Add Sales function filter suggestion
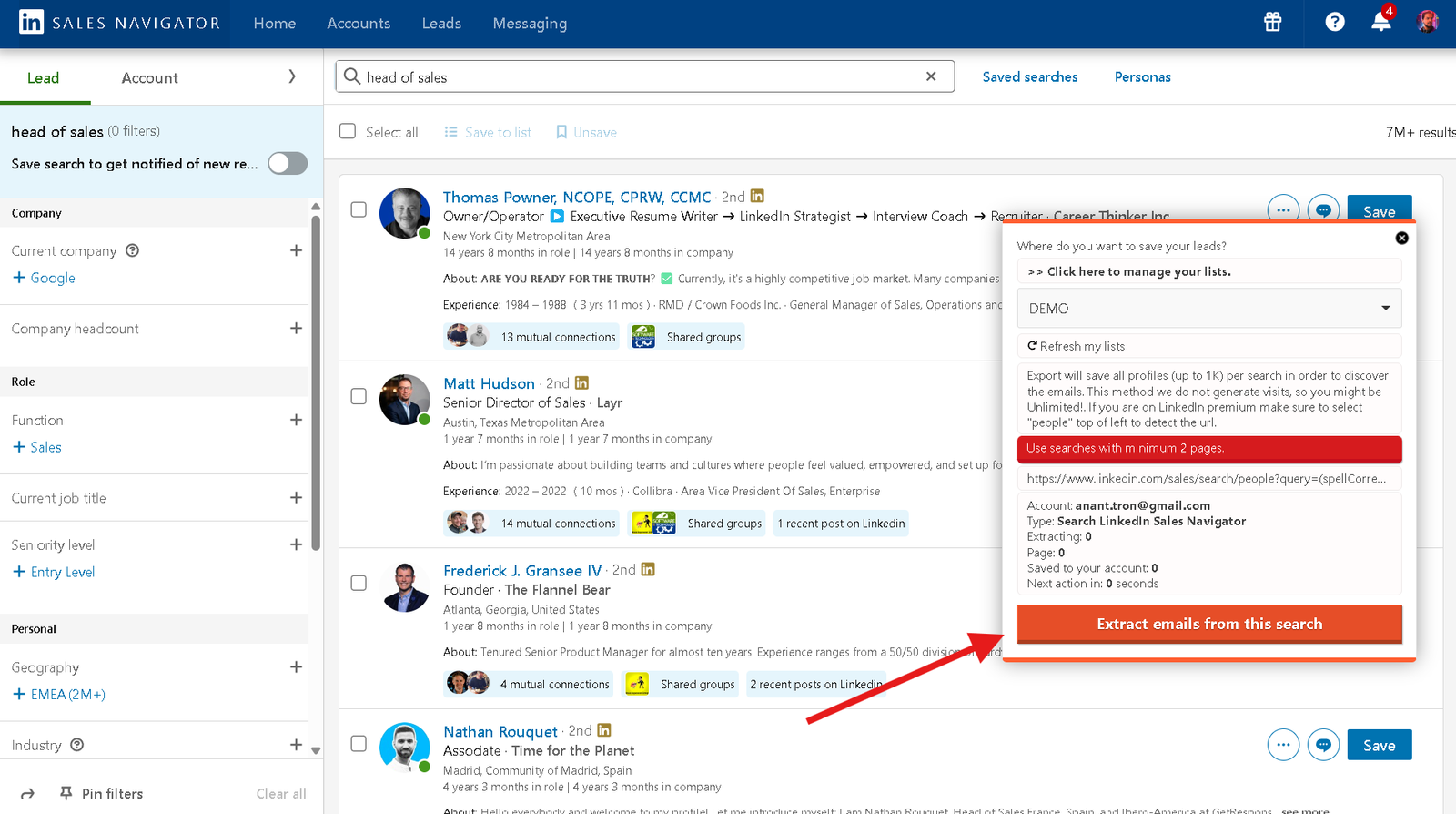1456x814 pixels. click(x=37, y=447)
